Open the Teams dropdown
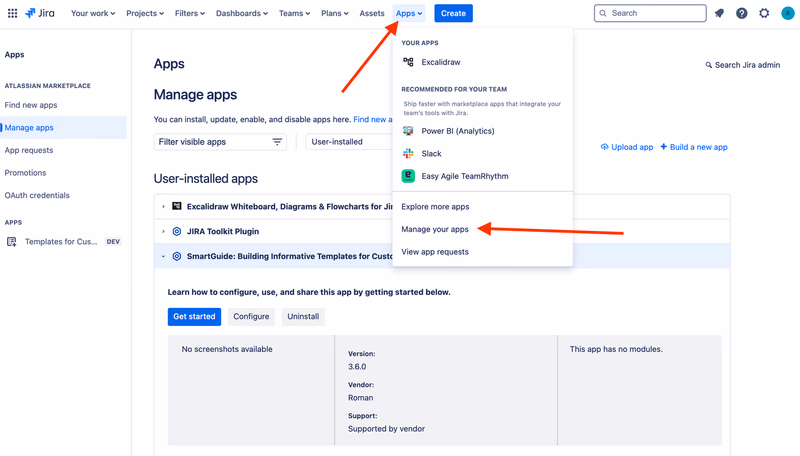The width and height of the screenshot is (800, 456). [294, 13]
